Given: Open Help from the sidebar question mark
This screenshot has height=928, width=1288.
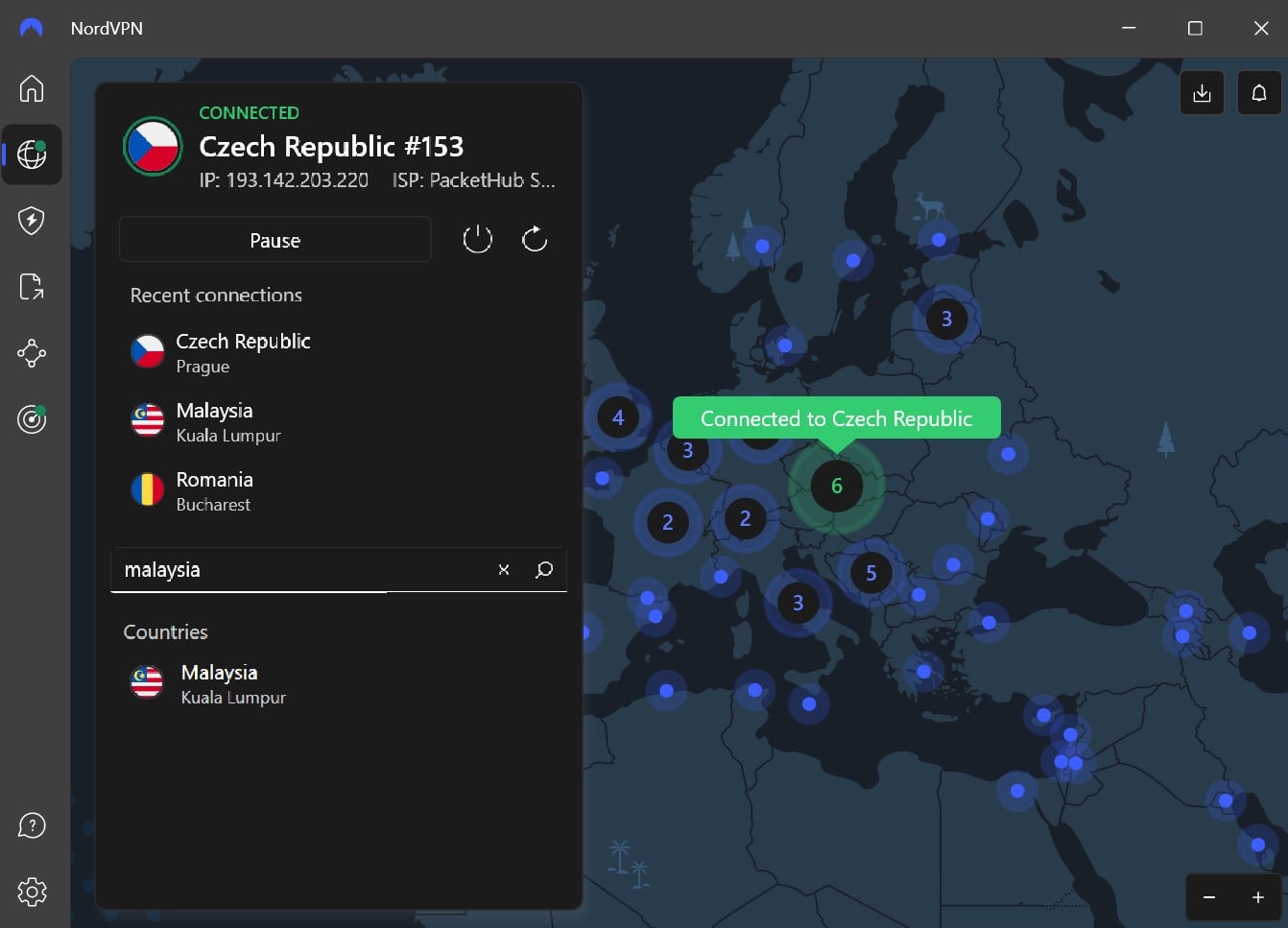Looking at the screenshot, I should (32, 824).
